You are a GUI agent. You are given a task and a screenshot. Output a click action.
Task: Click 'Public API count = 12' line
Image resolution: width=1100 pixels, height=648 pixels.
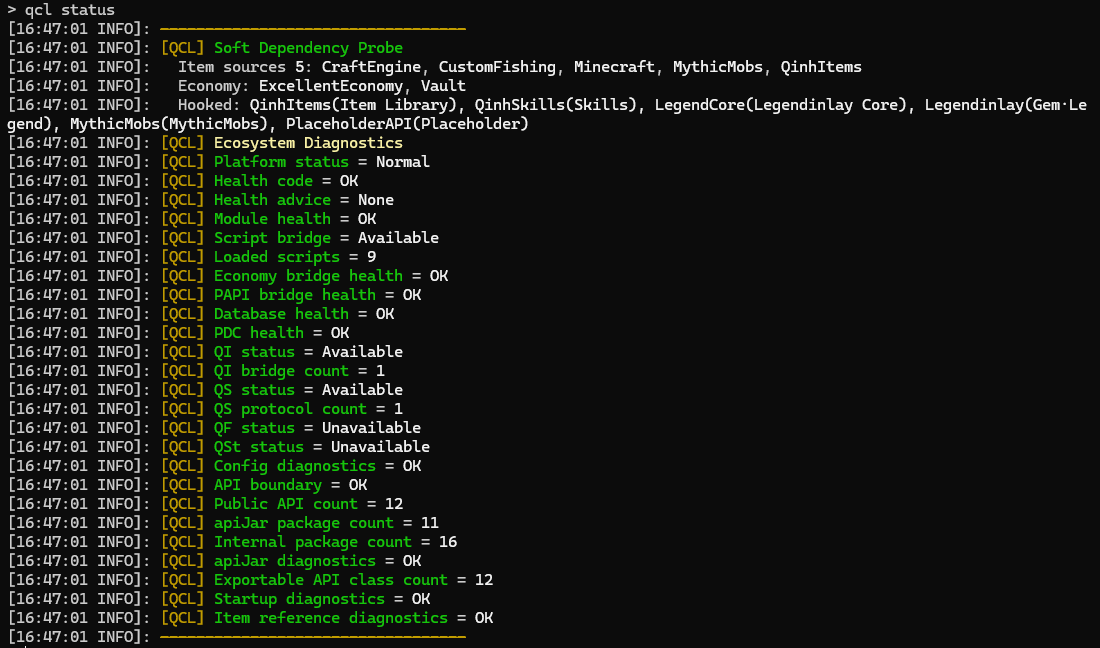pos(309,502)
